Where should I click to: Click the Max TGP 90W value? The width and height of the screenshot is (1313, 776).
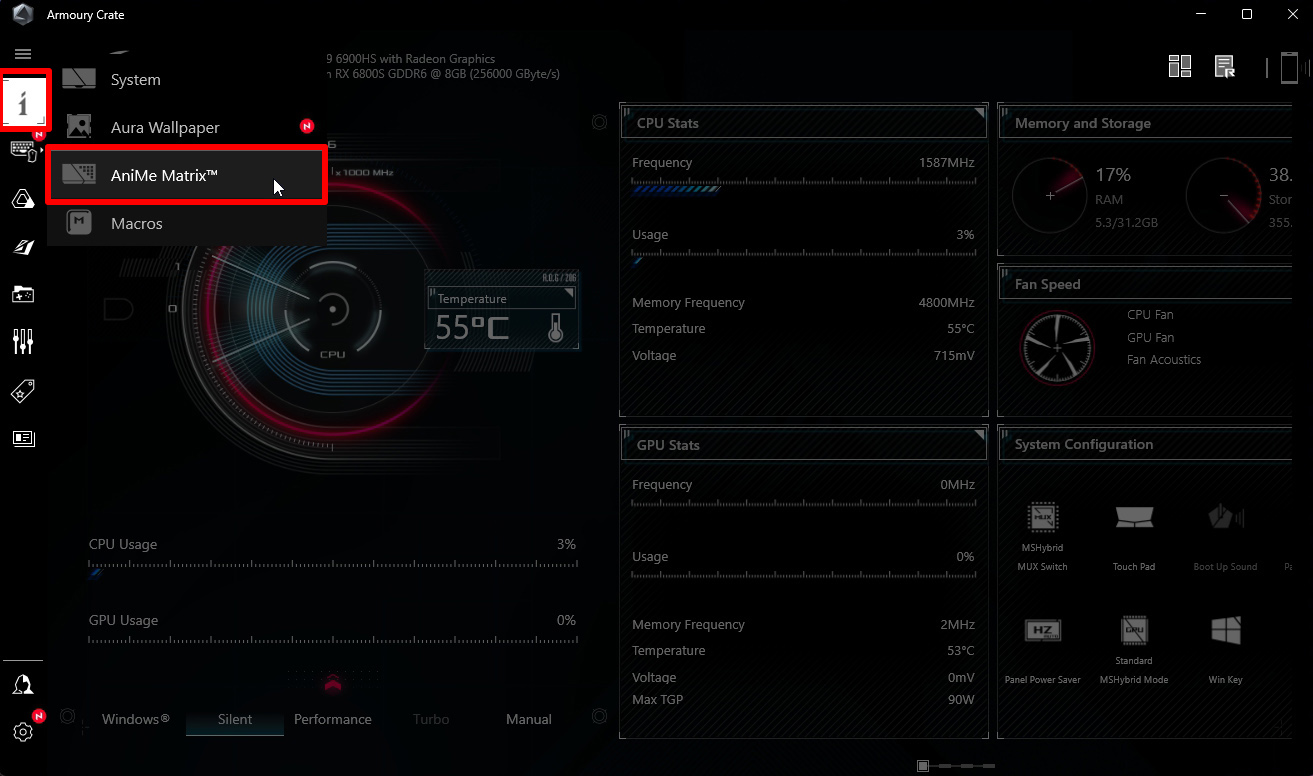(961, 699)
